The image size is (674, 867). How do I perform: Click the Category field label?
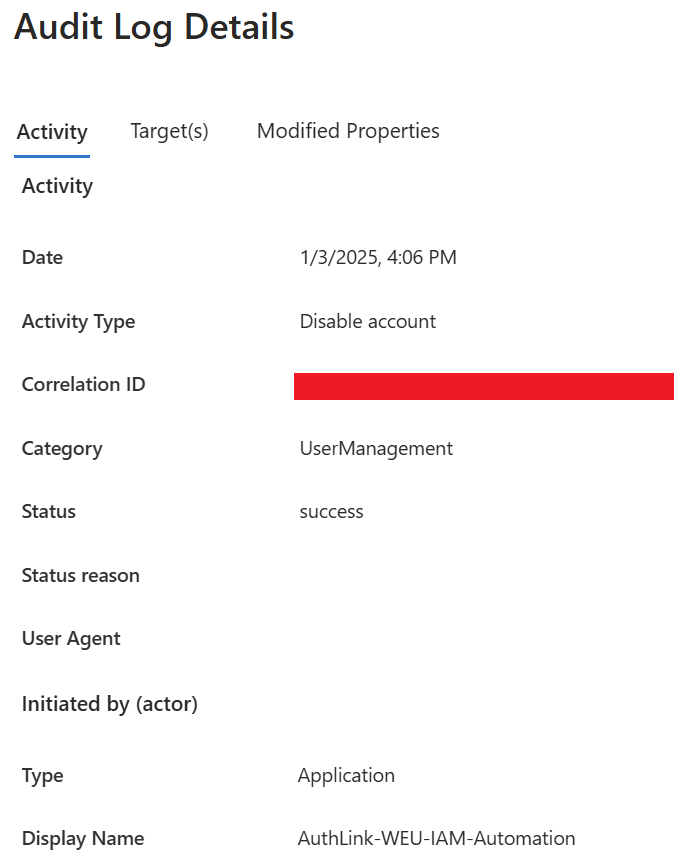(62, 449)
